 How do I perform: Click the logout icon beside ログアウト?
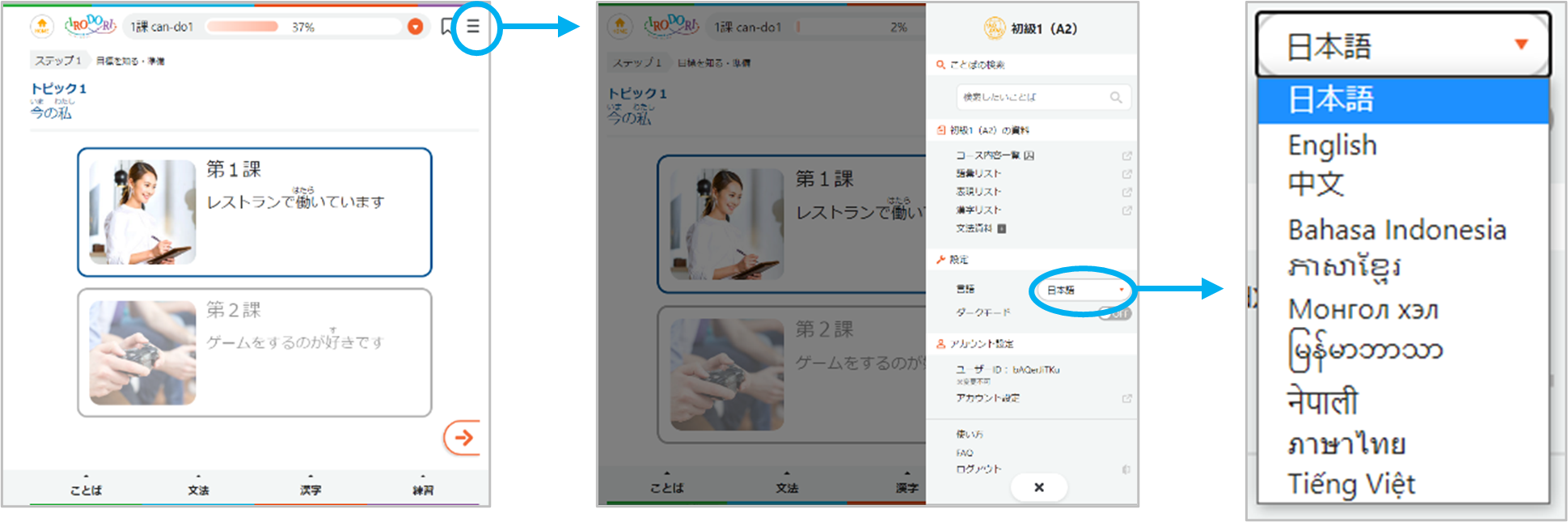point(1126,469)
